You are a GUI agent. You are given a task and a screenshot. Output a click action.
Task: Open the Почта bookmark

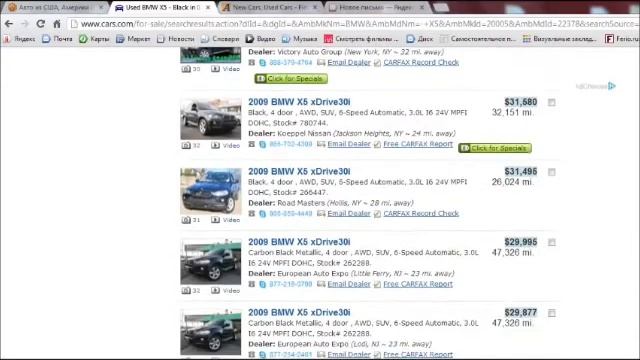(57, 39)
